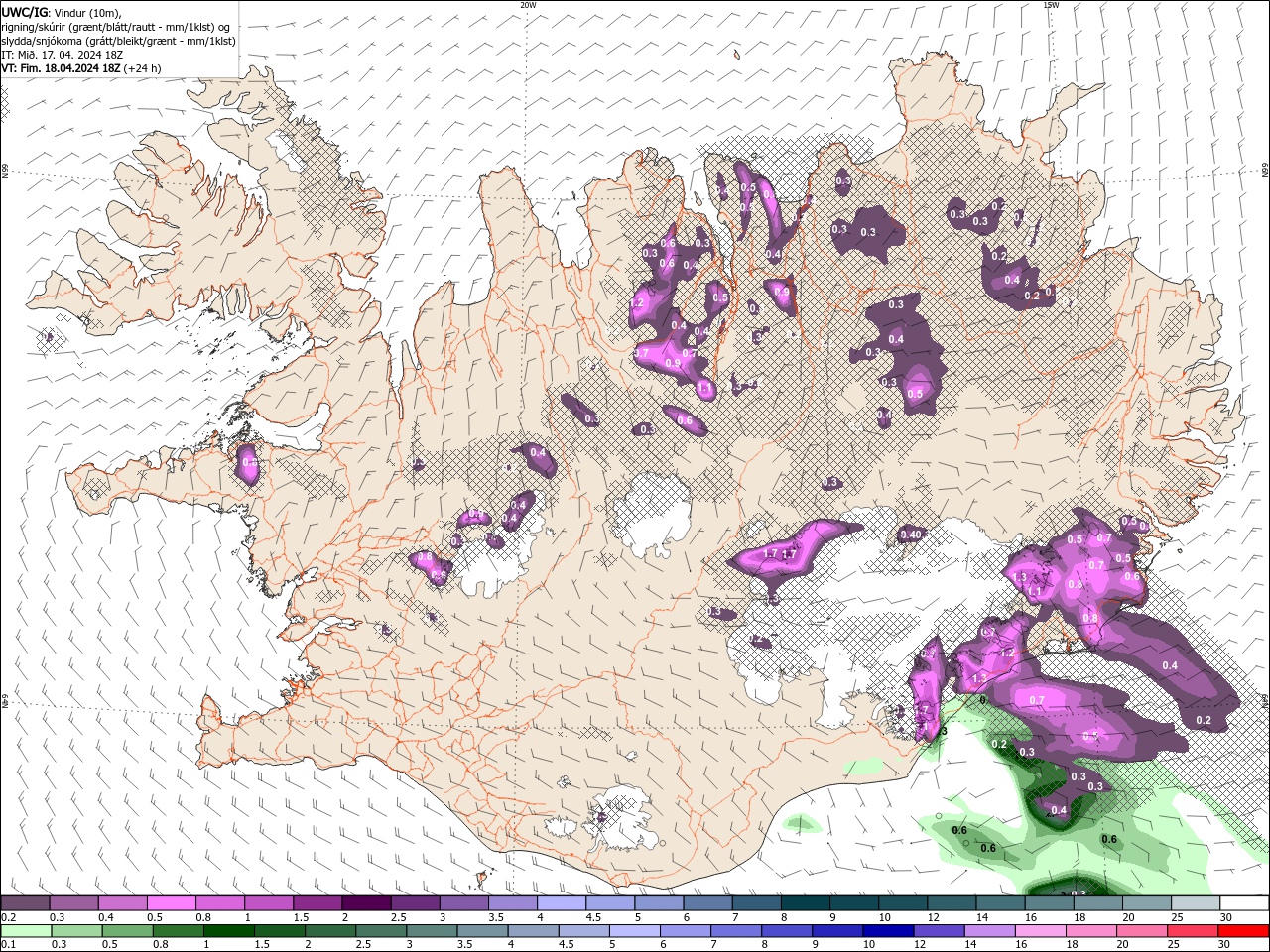Click the '4.5' label in the lower legend row
The width and height of the screenshot is (1270, 952).
point(567,944)
